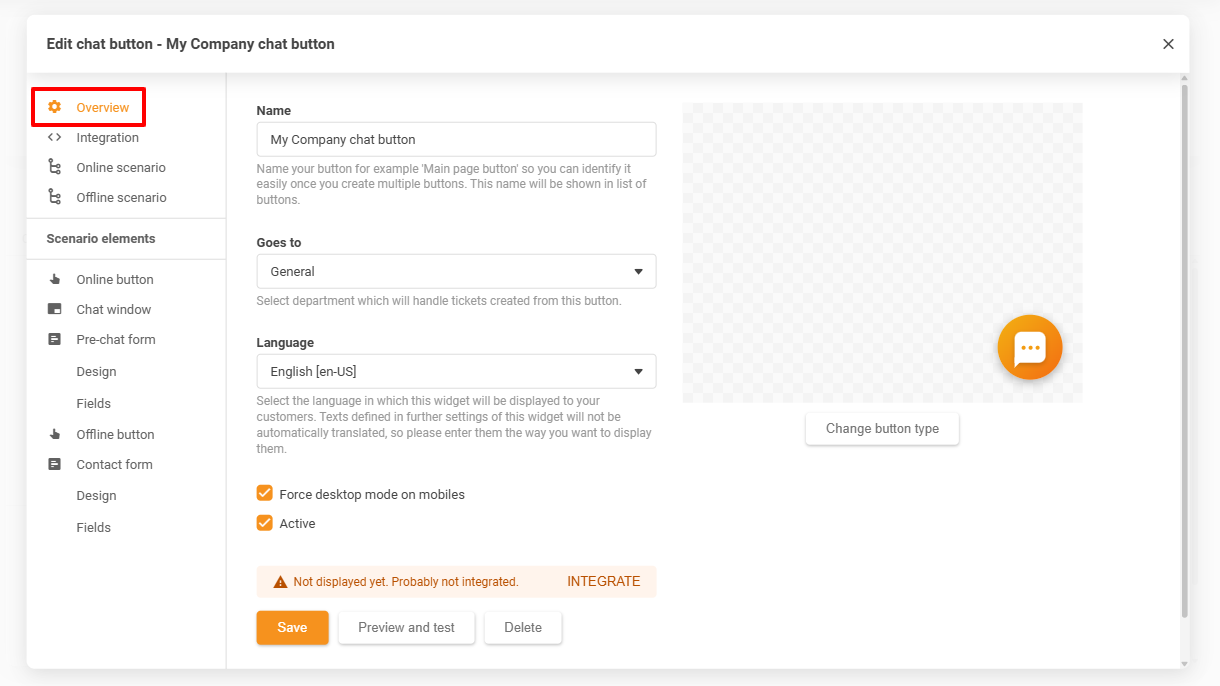
Task: Click the Change button type button
Action: coord(882,428)
